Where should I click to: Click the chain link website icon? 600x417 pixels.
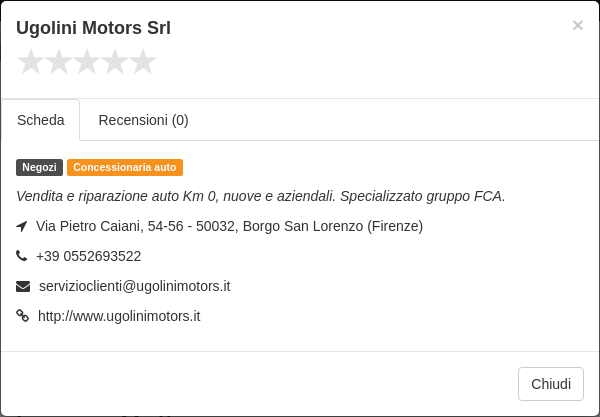(23, 316)
